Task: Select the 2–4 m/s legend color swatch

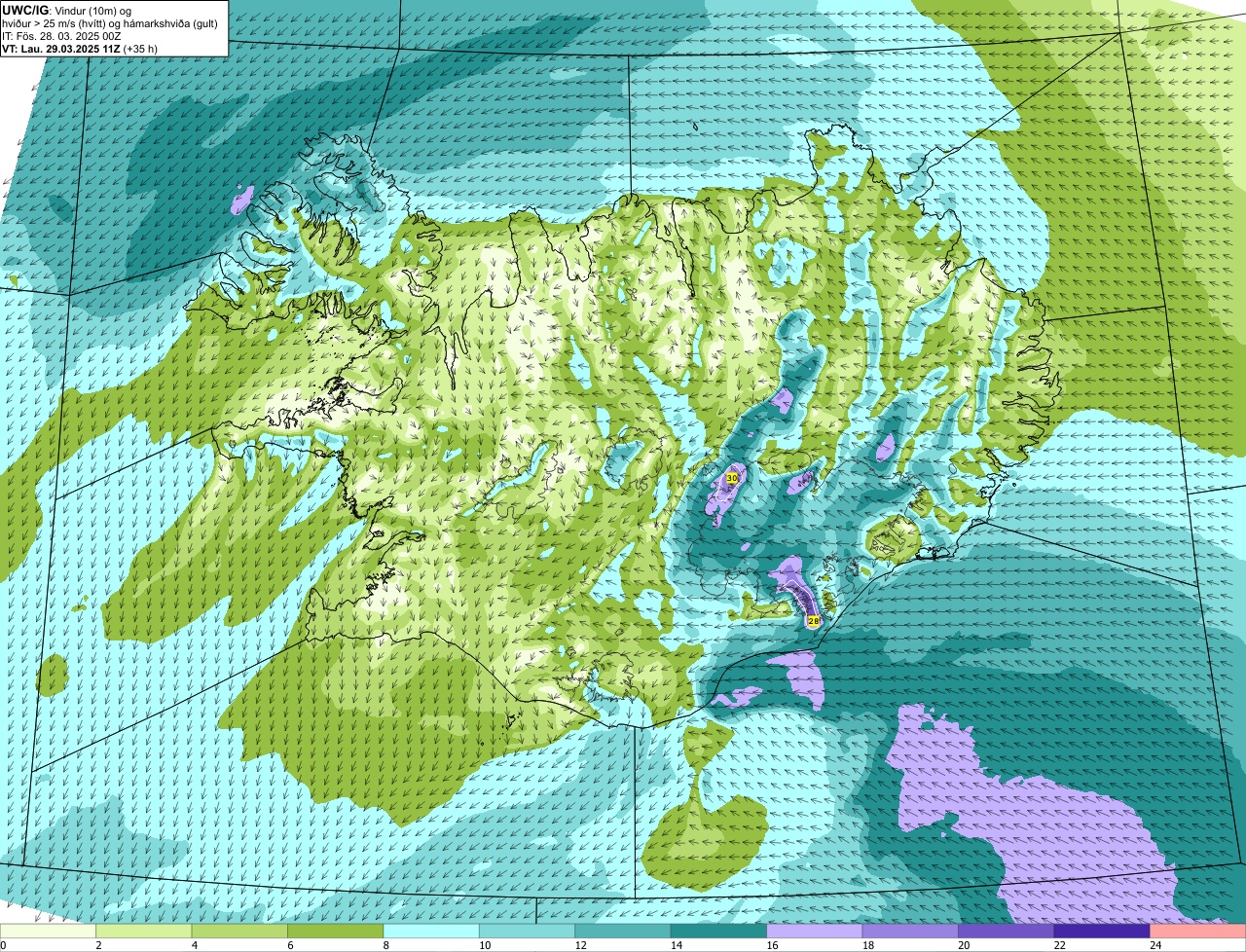Action: pyautogui.click(x=144, y=932)
